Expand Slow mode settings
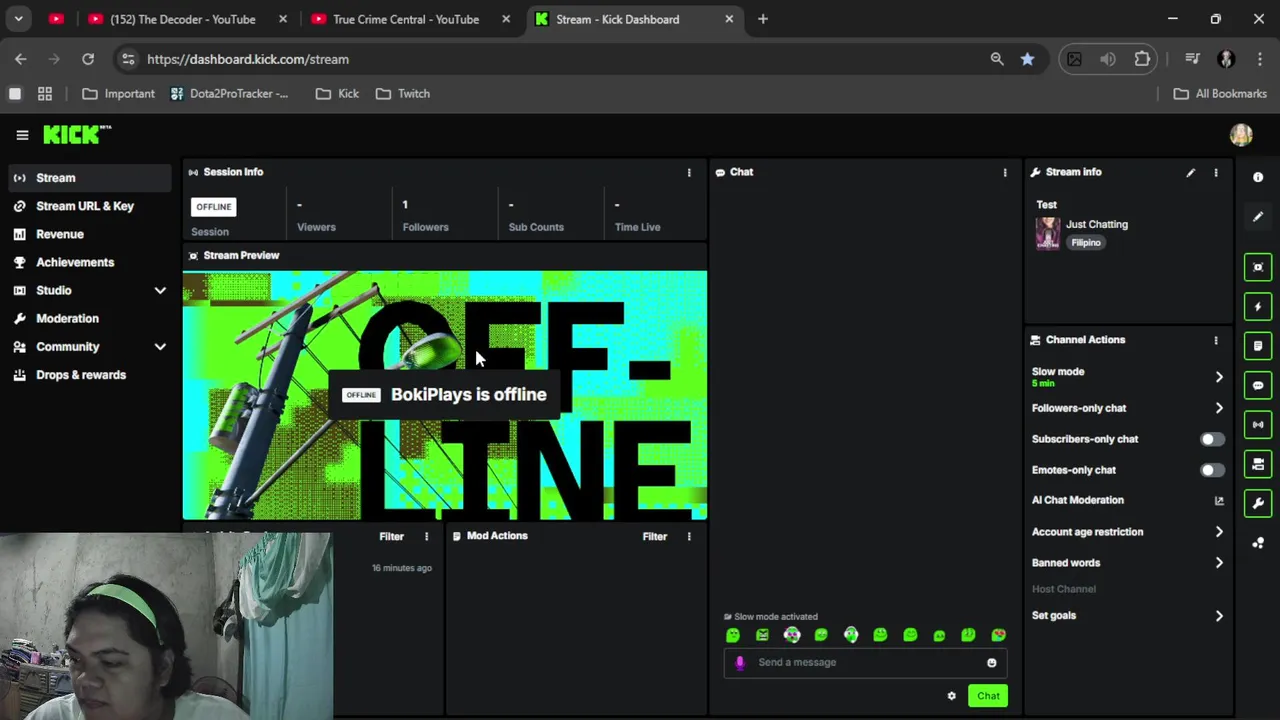Screen dimensions: 1280x720 pyautogui.click(x=1218, y=377)
